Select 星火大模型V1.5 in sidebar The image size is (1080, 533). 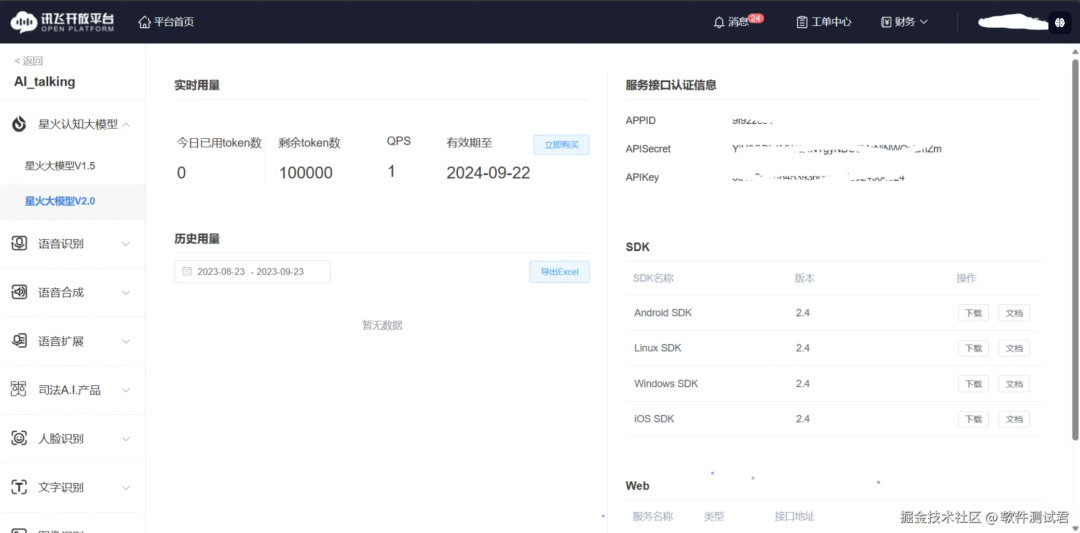(60, 166)
